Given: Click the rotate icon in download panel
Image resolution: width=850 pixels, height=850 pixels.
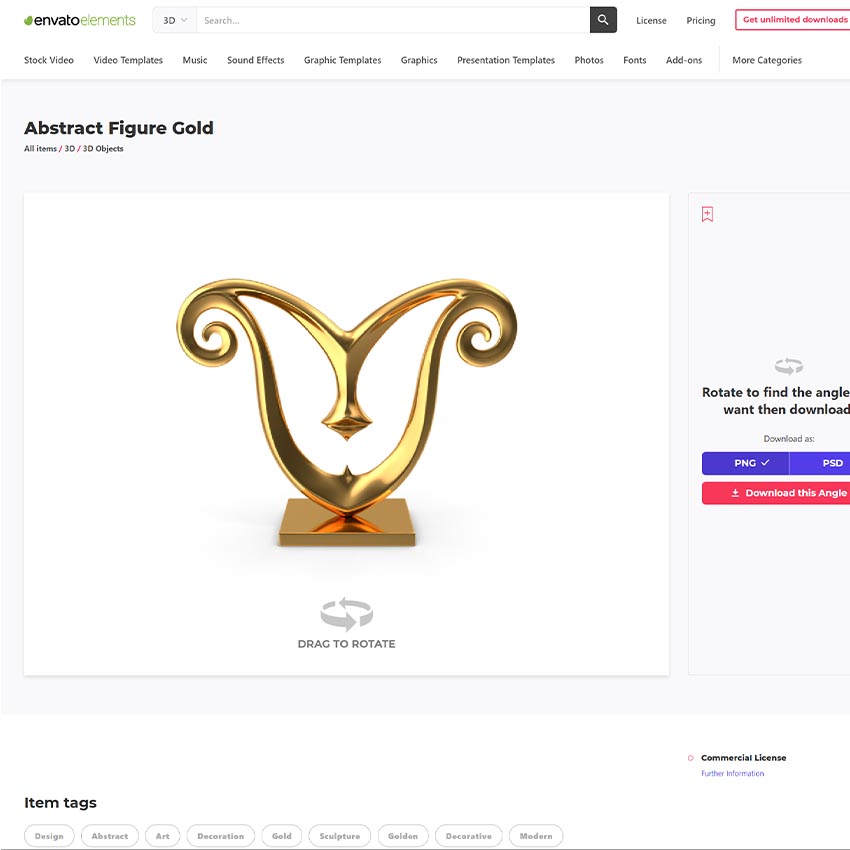Looking at the screenshot, I should tap(789, 366).
